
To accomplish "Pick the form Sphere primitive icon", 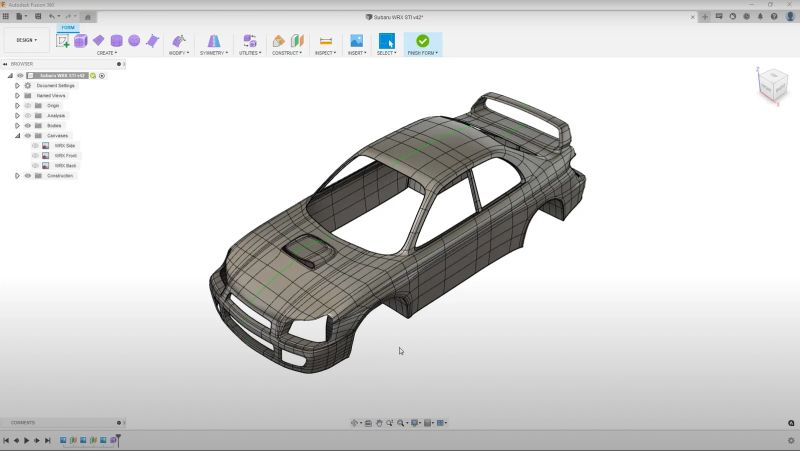I will tap(134, 40).
